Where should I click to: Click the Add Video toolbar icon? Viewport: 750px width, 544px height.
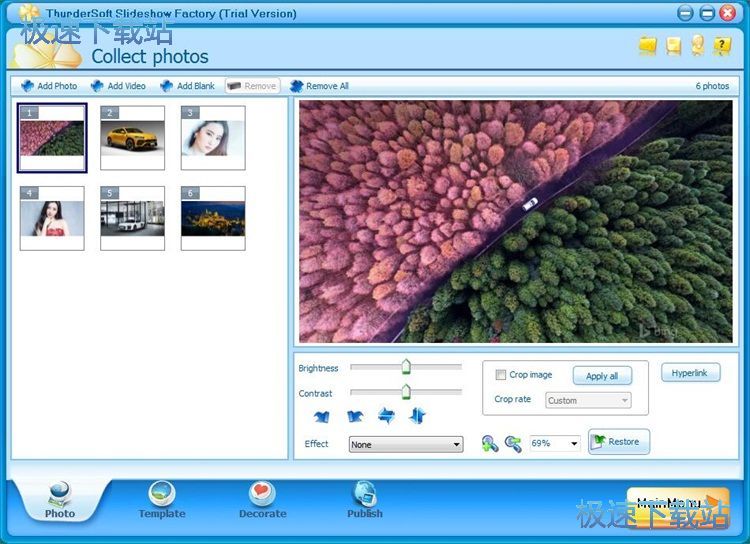(x=97, y=86)
